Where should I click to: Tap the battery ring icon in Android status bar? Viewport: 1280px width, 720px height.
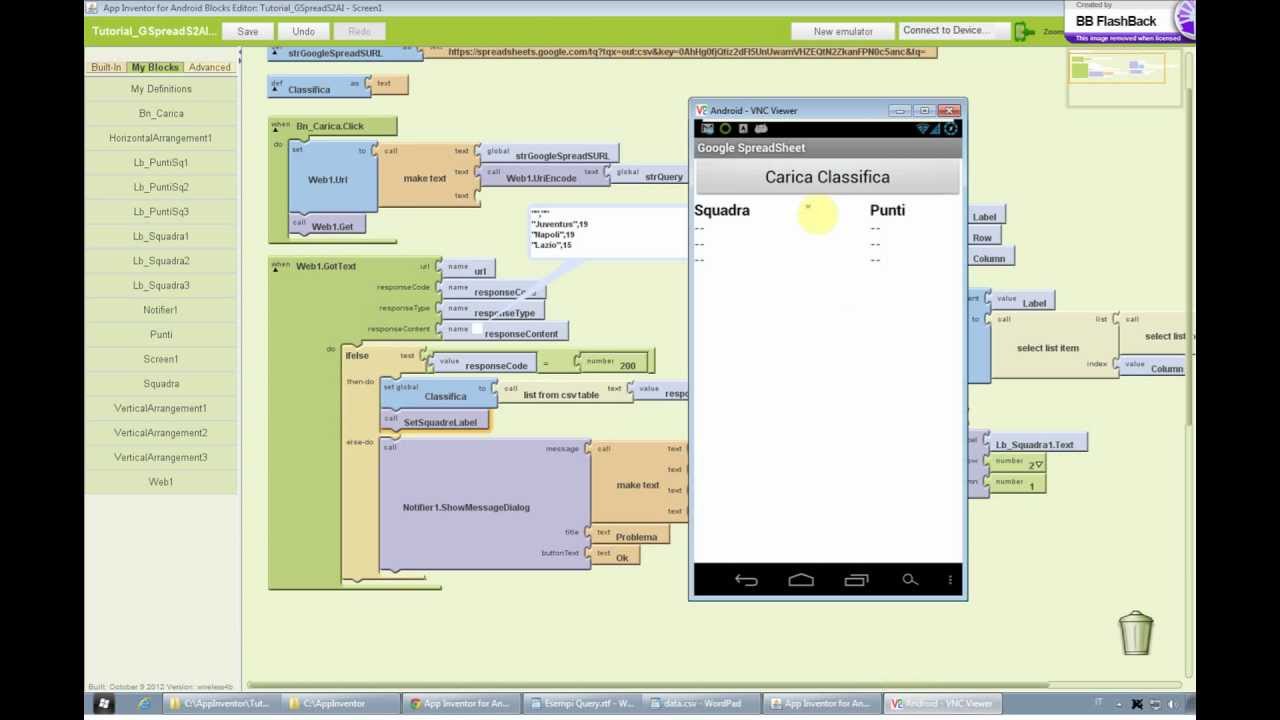950,129
